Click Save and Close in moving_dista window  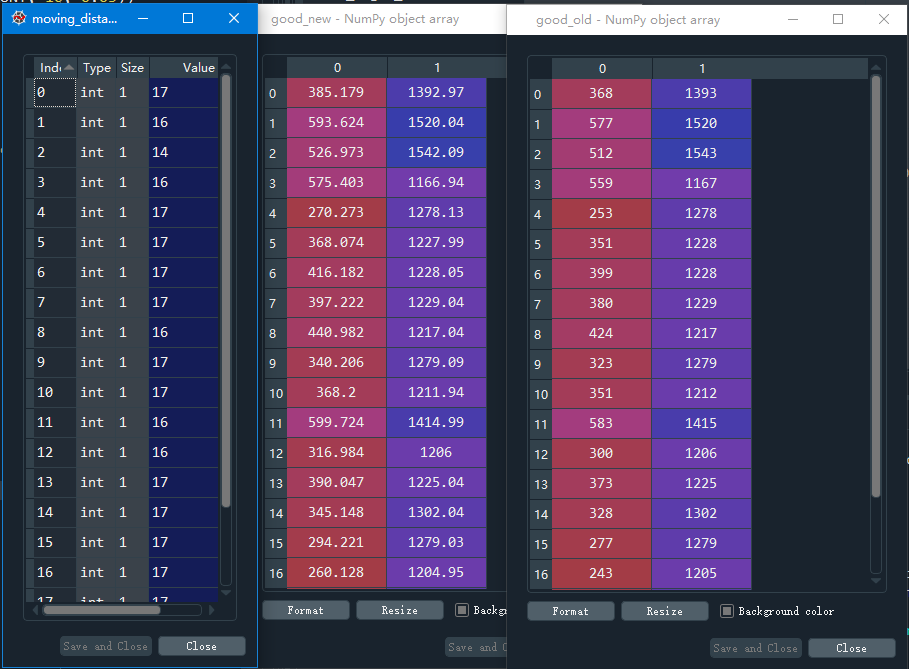click(x=106, y=646)
